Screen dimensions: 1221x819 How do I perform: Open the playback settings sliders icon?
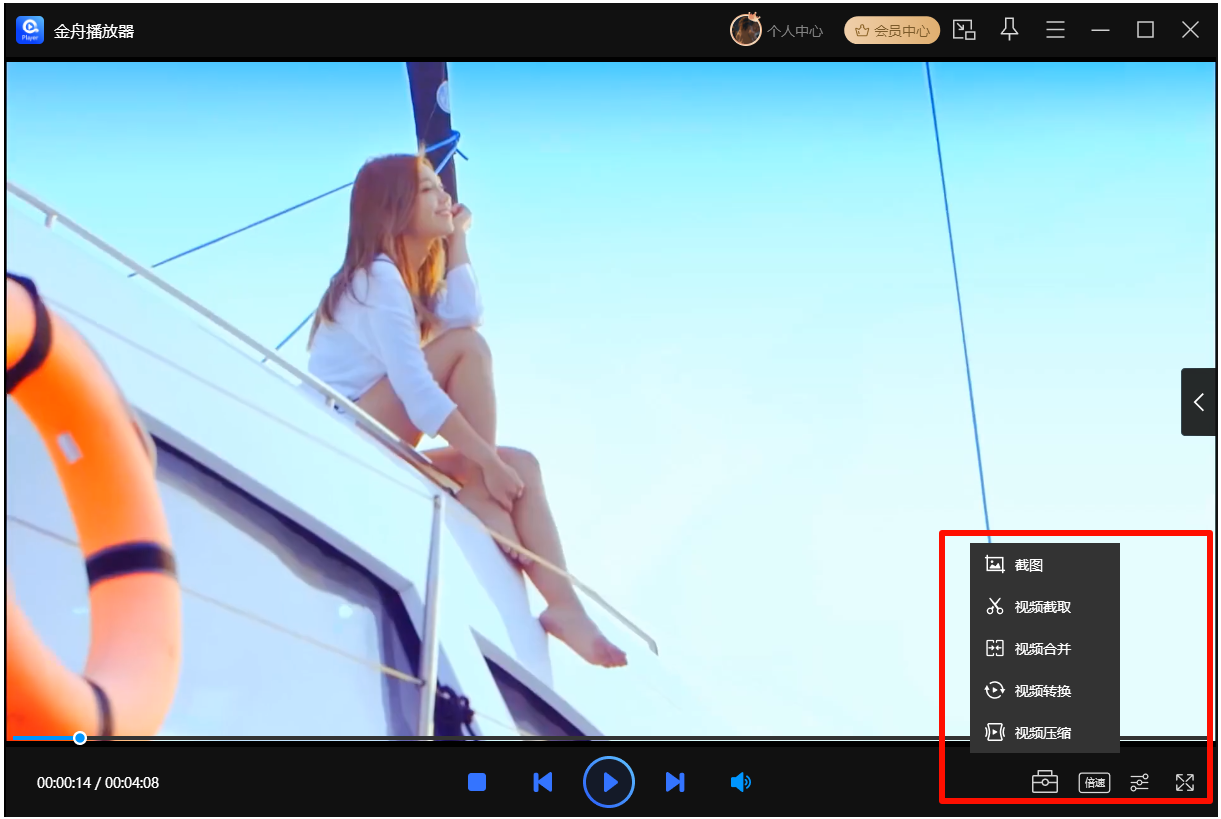pos(1139,782)
